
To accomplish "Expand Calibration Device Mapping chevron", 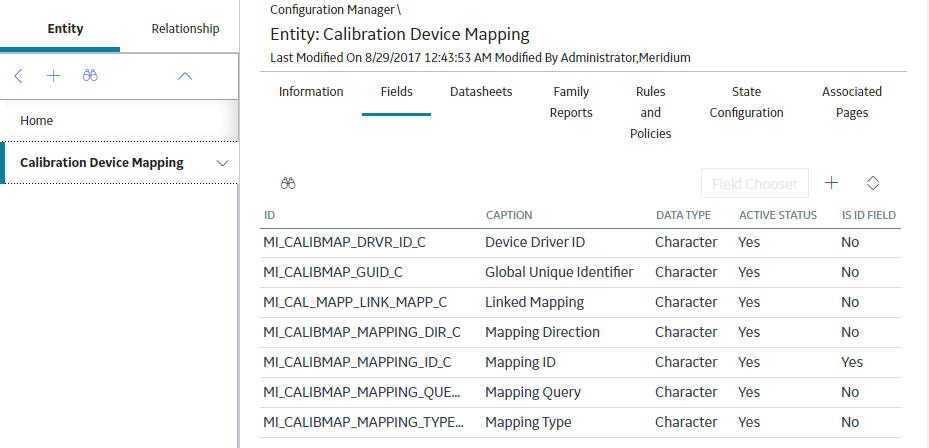I will click(x=223, y=163).
